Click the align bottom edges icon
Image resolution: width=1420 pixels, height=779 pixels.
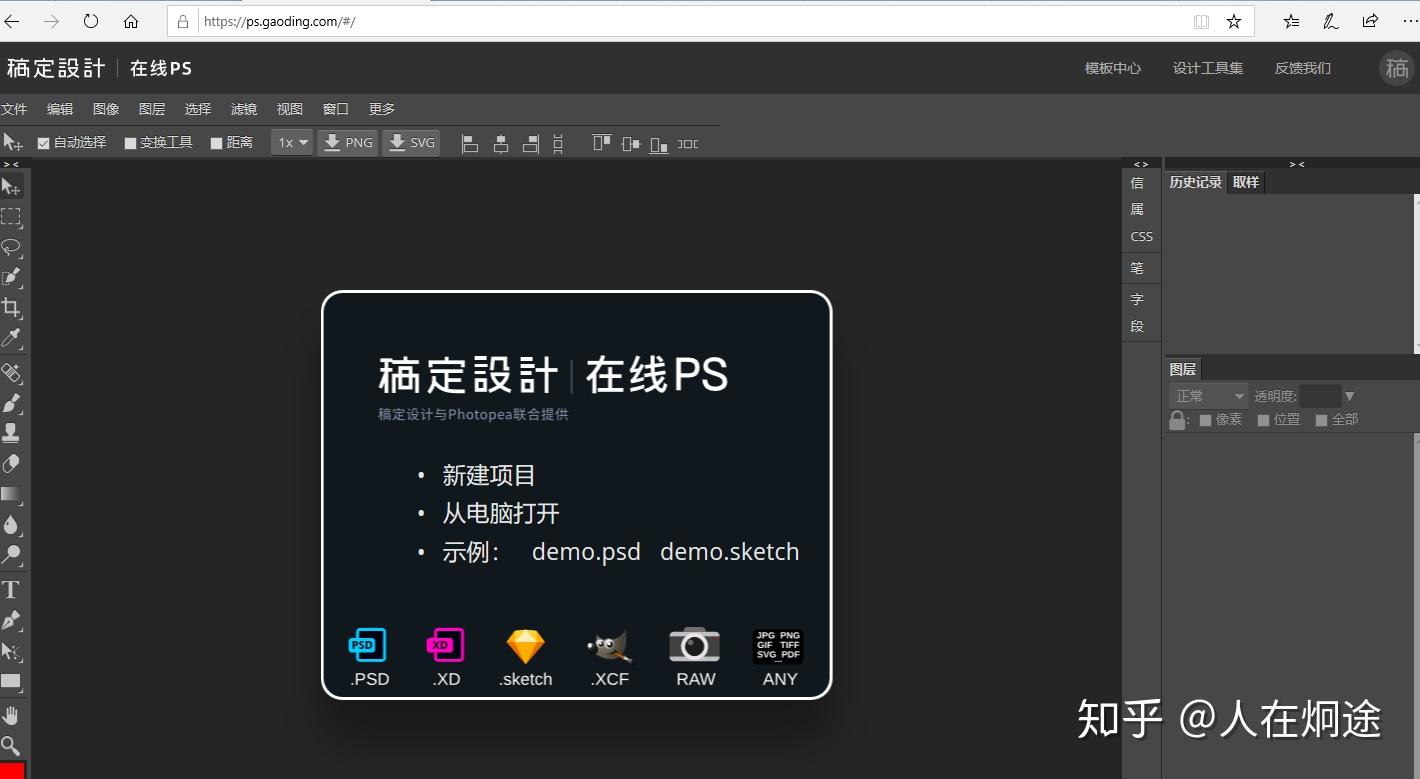tap(659, 144)
